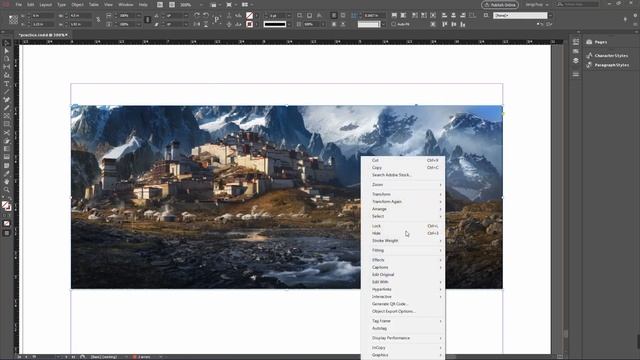Open the object style dropdown field
The height and width of the screenshot is (360, 640).
point(520,15)
